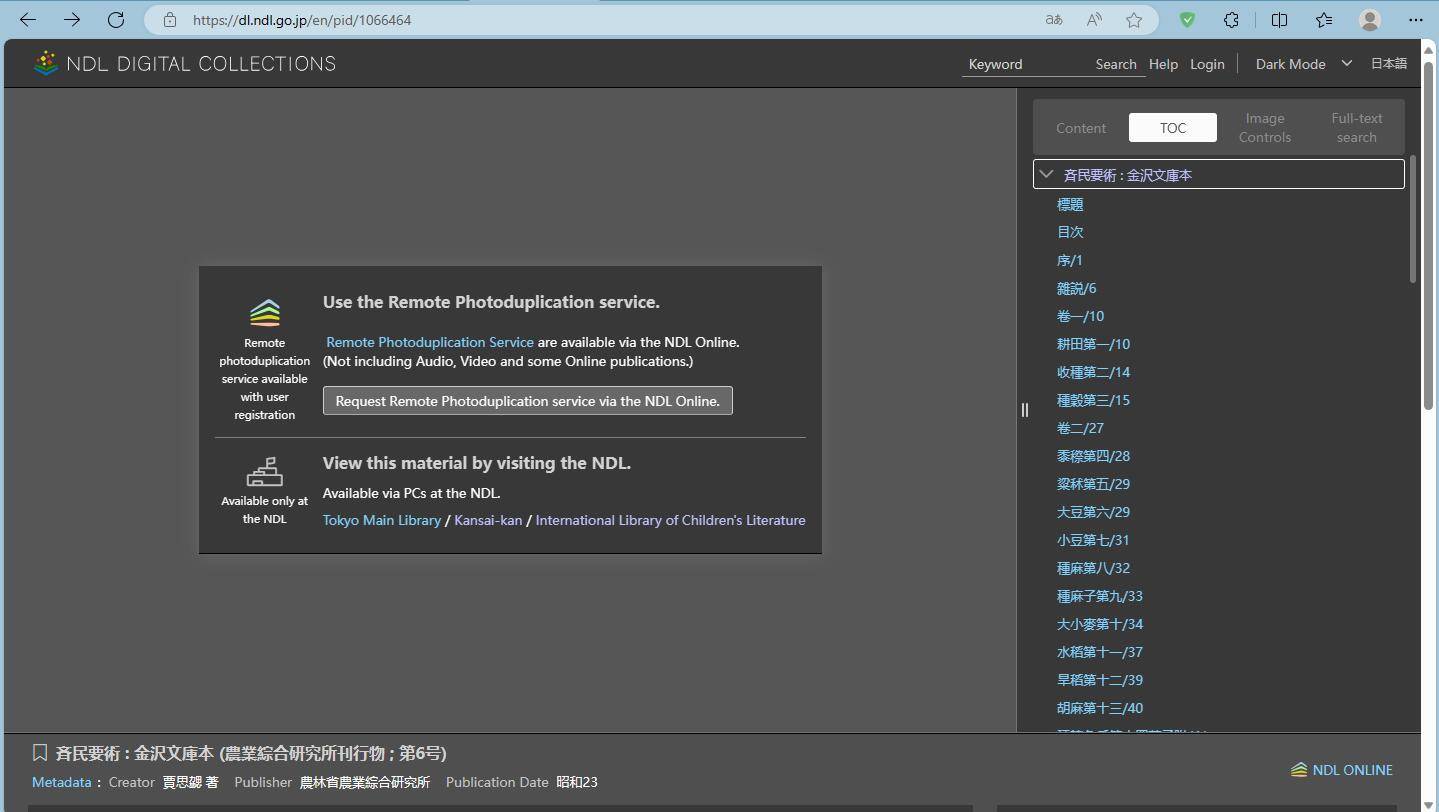The image size is (1439, 812).
Task: Bookmark the 斉民要術 item icon
Action: 40,753
